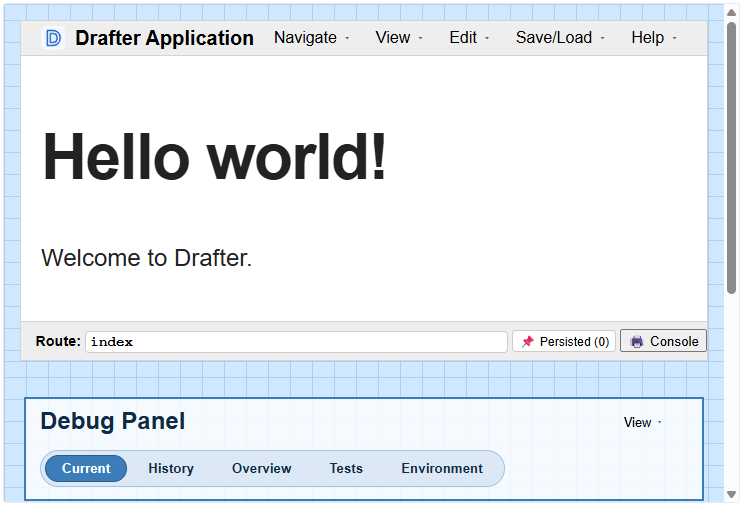Open the Help dropdown menu
The height and width of the screenshot is (507, 740).
point(654,37)
